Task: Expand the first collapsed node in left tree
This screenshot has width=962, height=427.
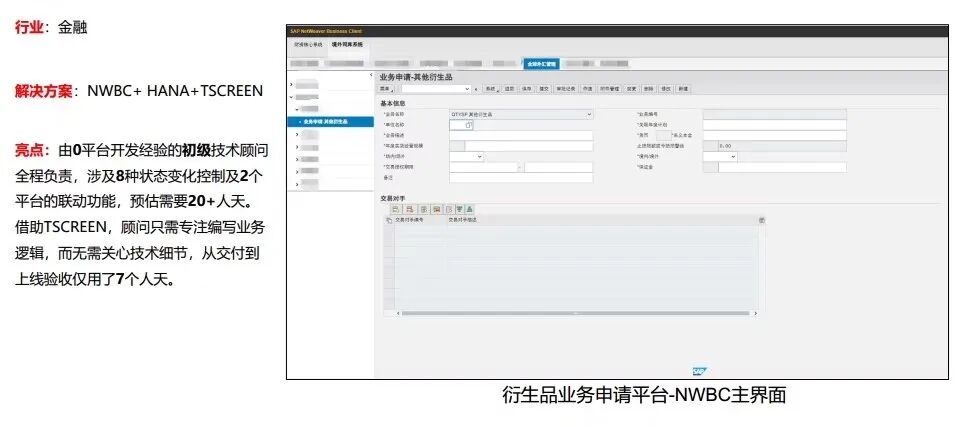Action: (291, 83)
